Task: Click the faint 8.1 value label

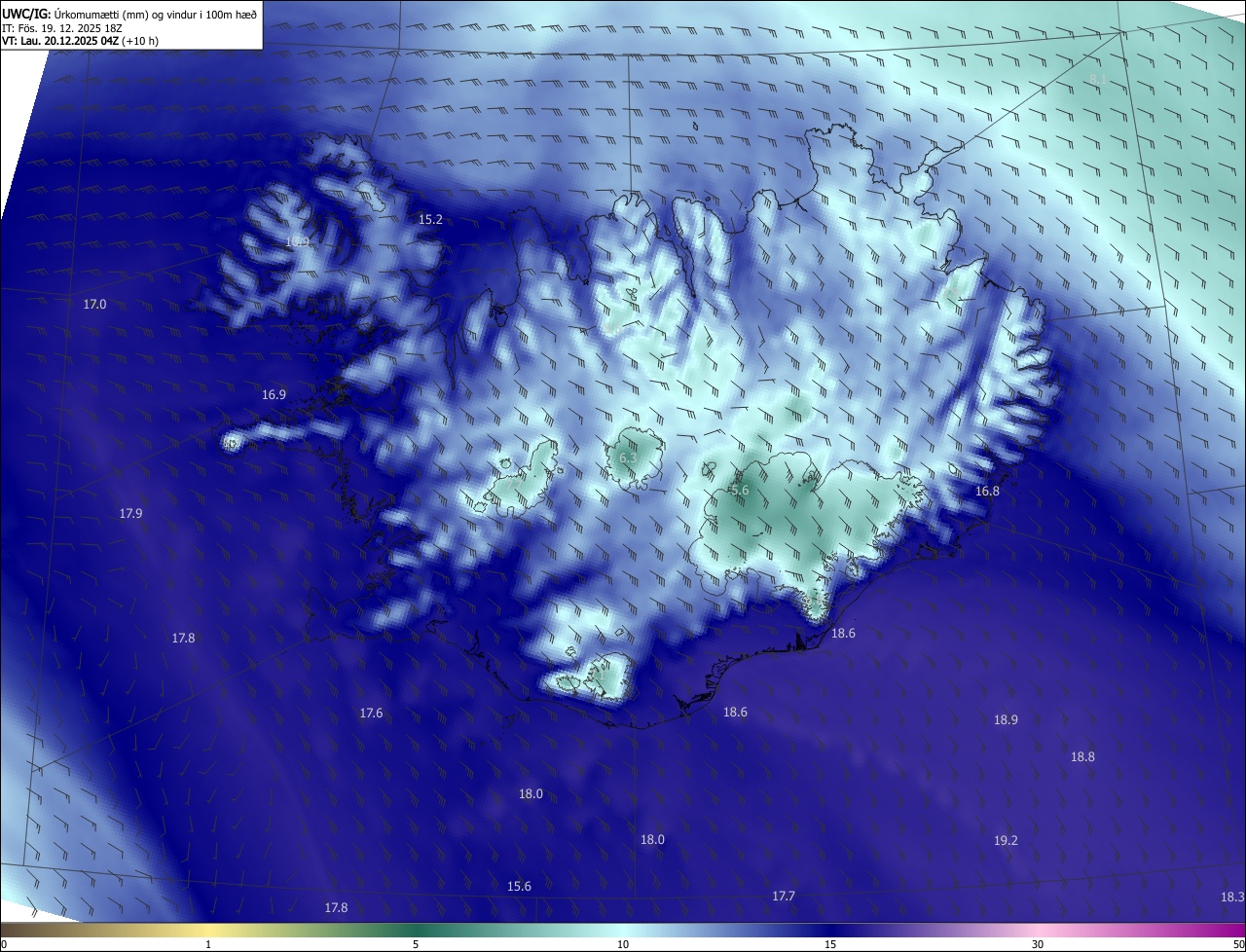Action: [1097, 79]
